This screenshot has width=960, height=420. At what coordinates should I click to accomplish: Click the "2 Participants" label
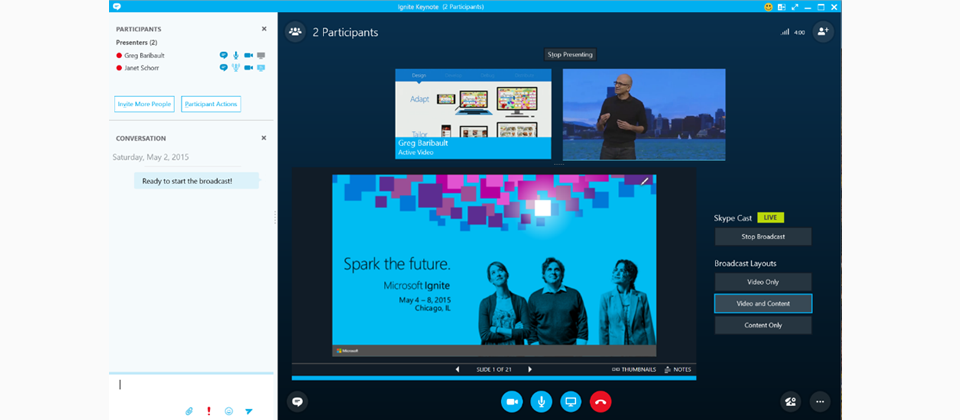345,32
